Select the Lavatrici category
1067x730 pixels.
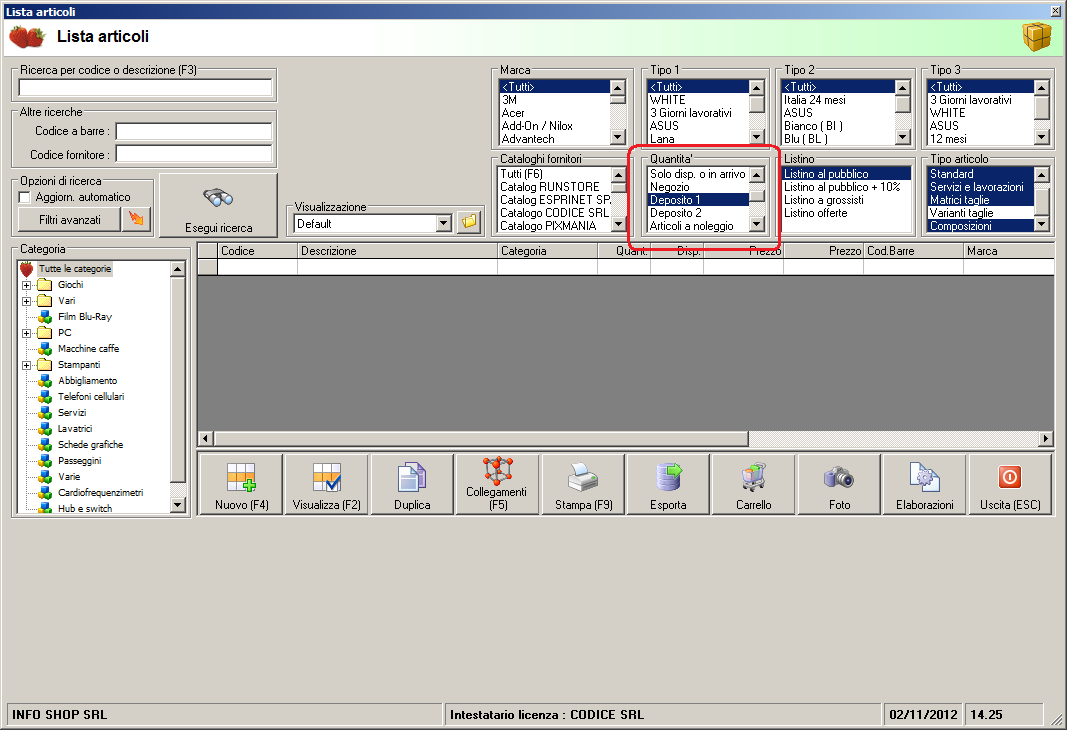click(x=74, y=429)
